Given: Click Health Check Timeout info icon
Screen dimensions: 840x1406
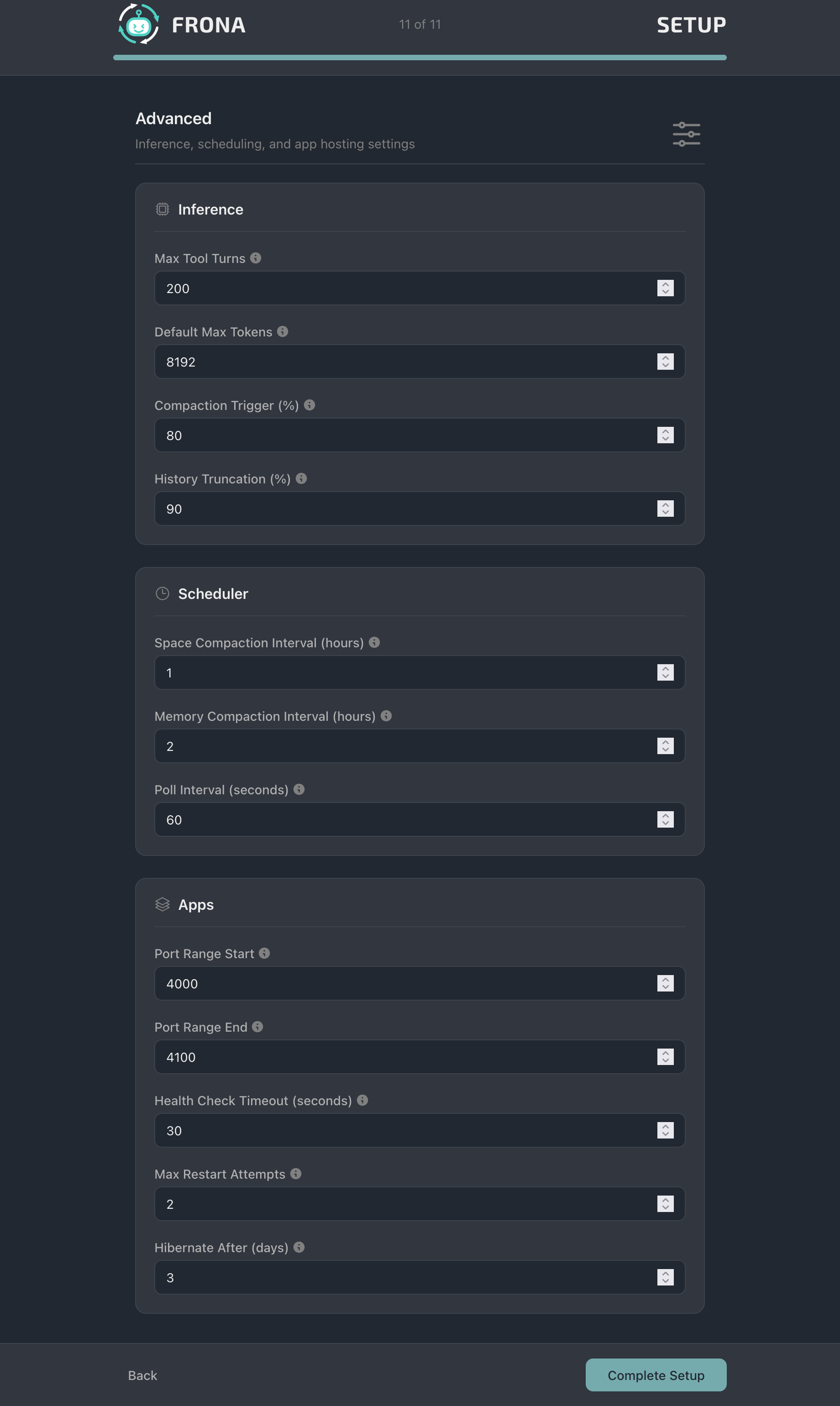Looking at the screenshot, I should coord(363,1100).
